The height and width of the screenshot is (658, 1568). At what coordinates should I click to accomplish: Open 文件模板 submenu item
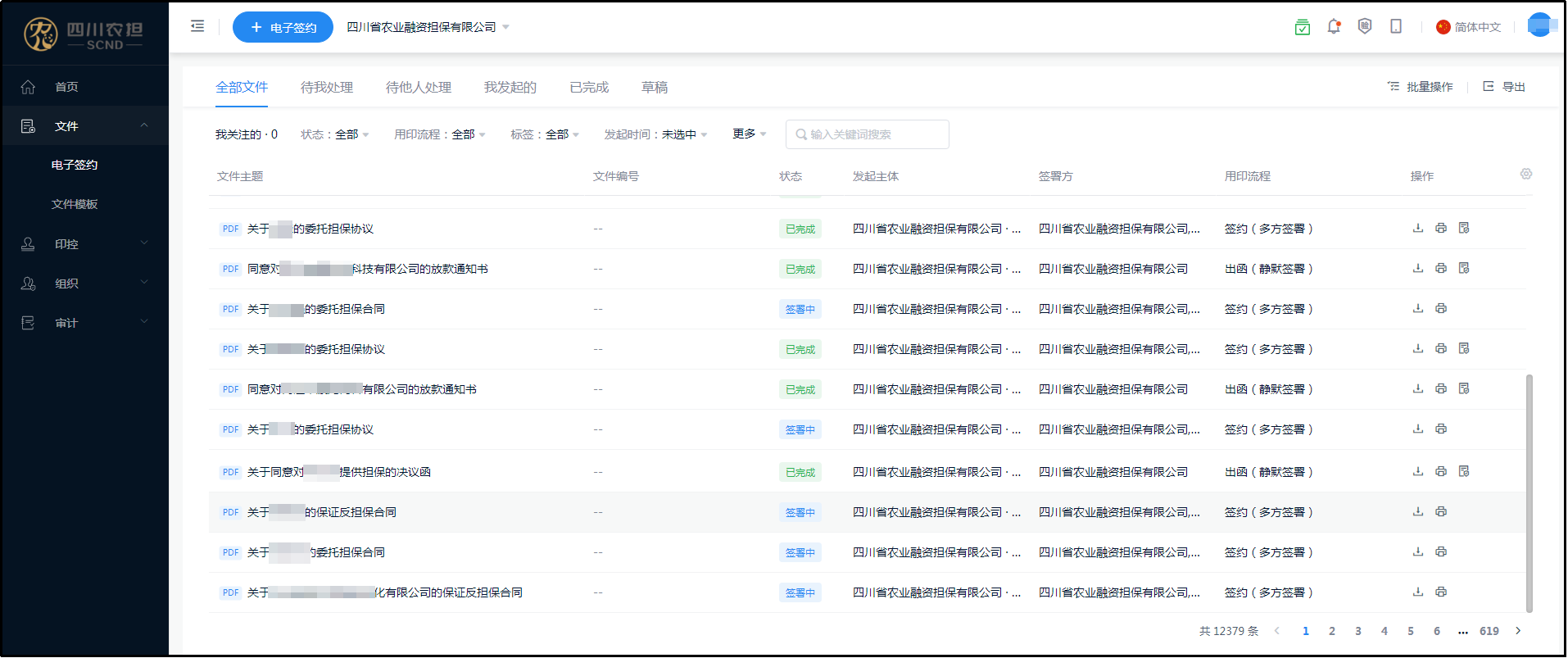click(75, 204)
